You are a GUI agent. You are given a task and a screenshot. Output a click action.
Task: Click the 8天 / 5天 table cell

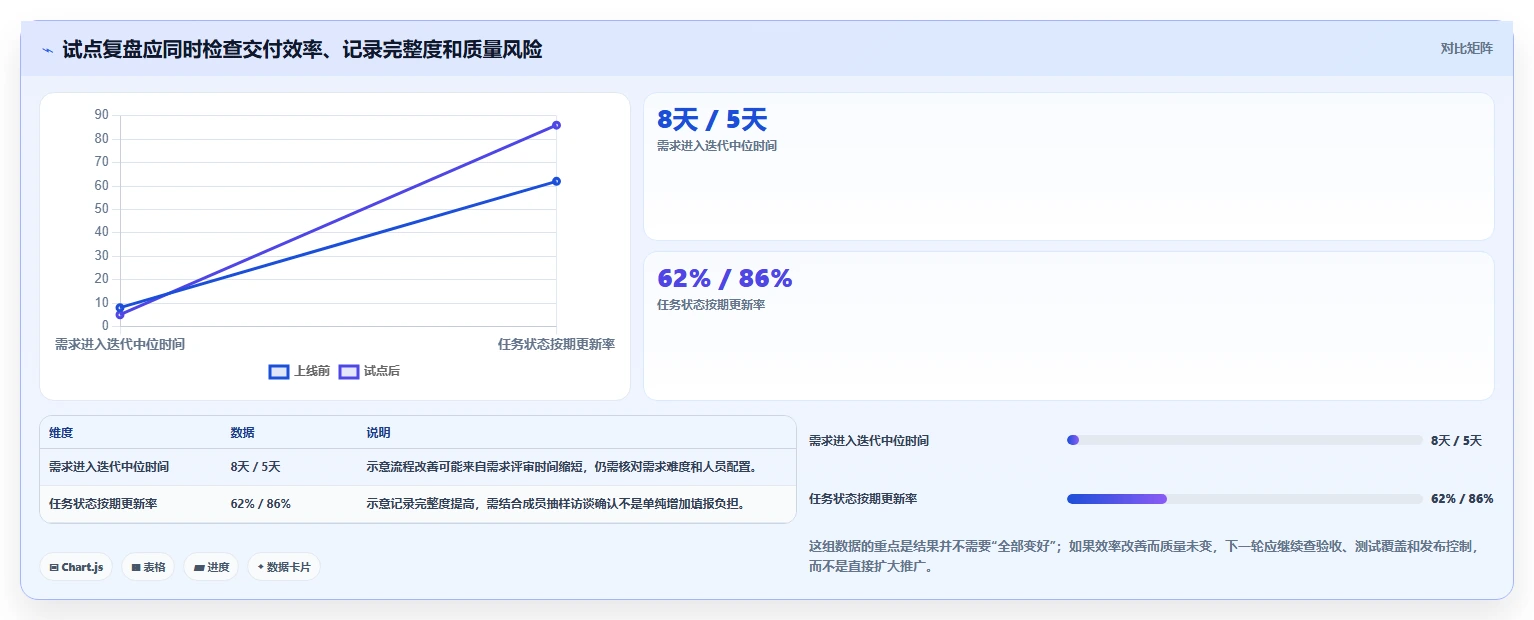(255, 467)
